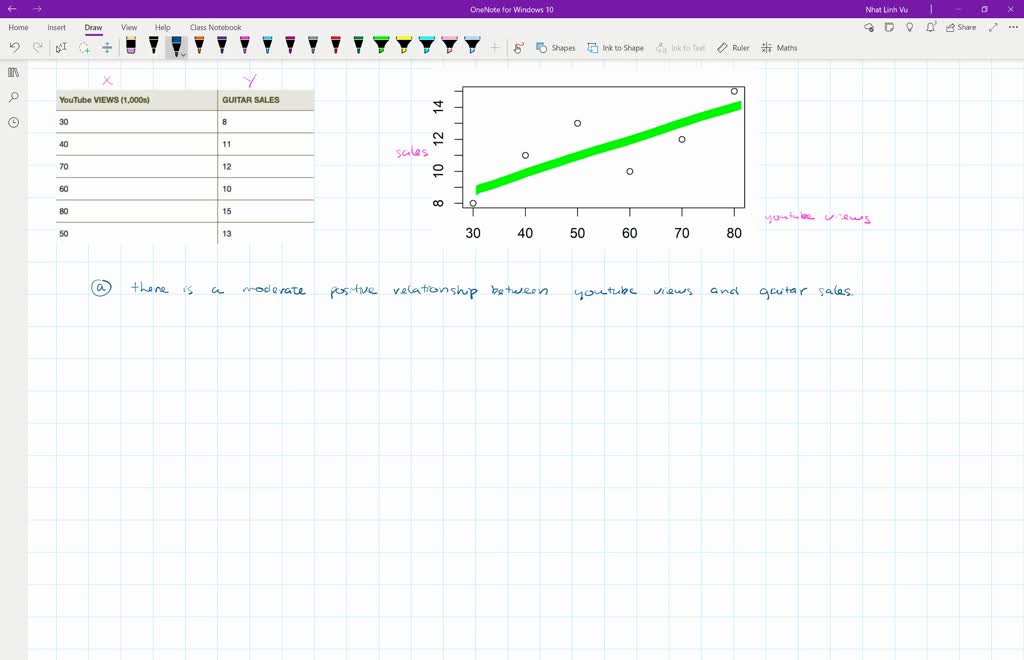Click the Share button
The width and height of the screenshot is (1024, 660).
[x=960, y=27]
